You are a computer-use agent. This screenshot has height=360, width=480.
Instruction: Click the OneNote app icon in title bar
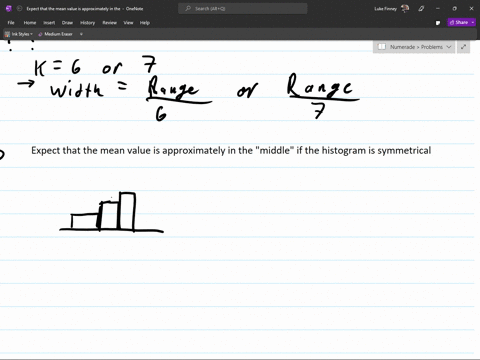[9, 9]
